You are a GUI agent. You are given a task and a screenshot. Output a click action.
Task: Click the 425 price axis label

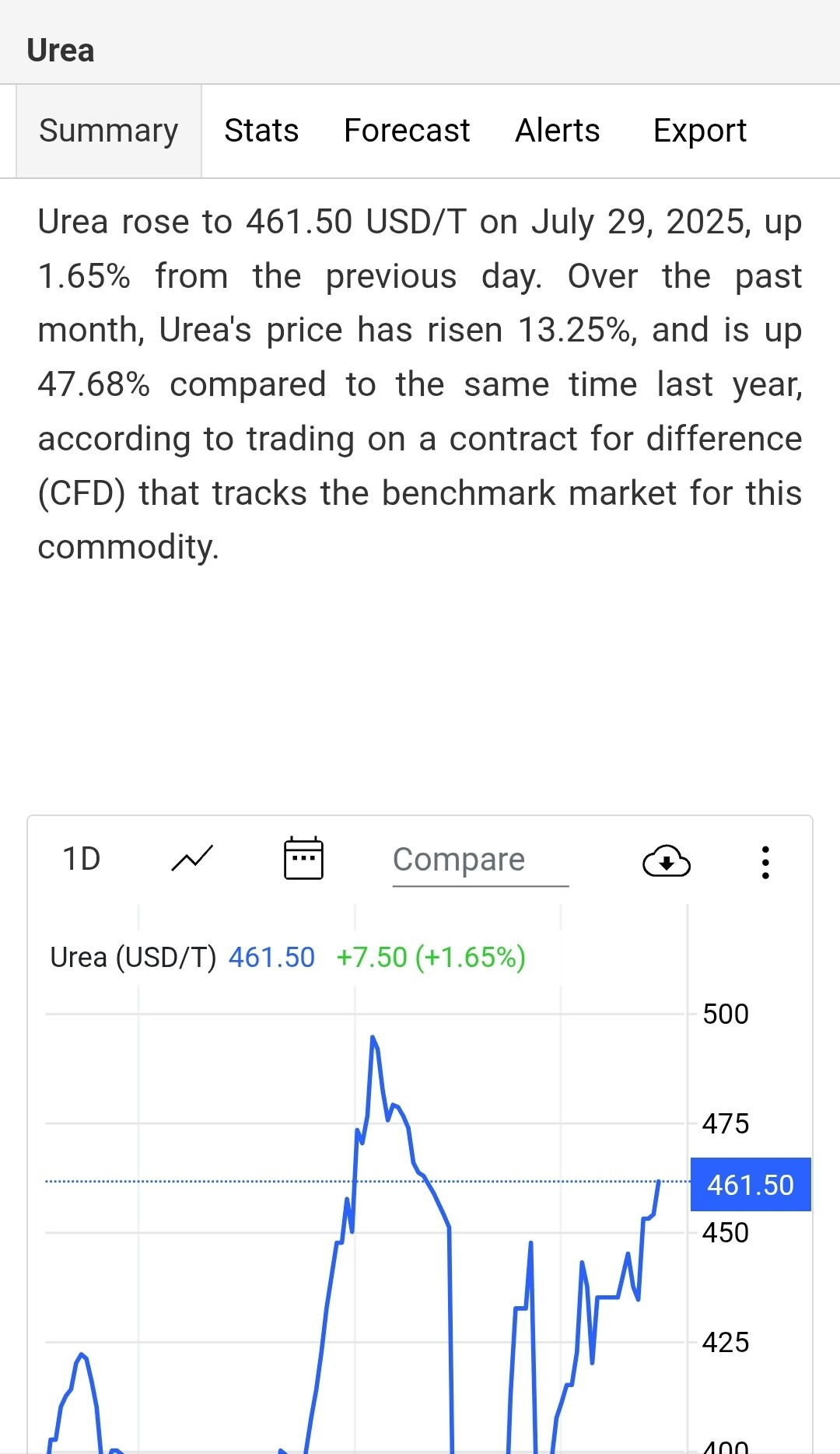[x=725, y=1342]
